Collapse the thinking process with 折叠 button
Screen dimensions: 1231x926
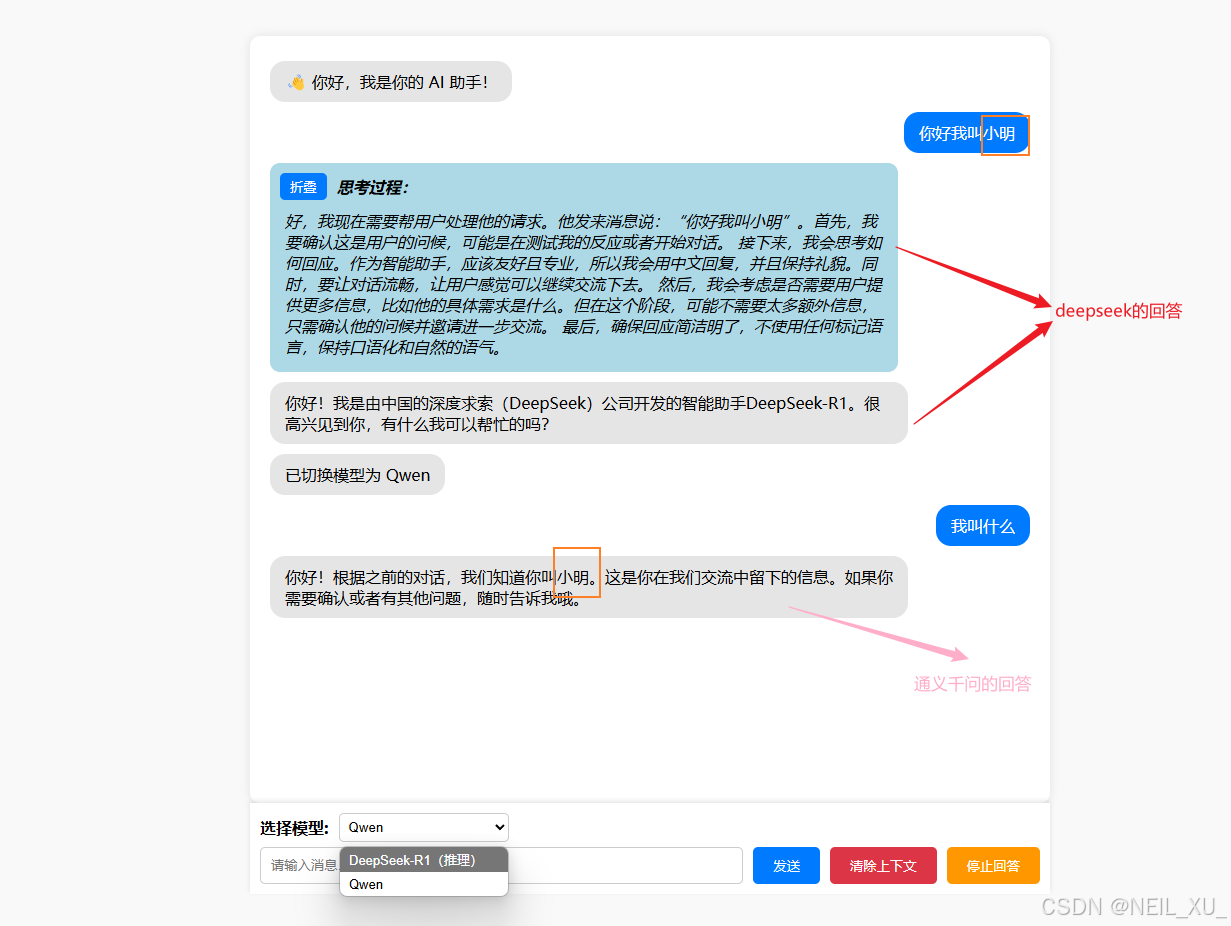click(x=303, y=187)
